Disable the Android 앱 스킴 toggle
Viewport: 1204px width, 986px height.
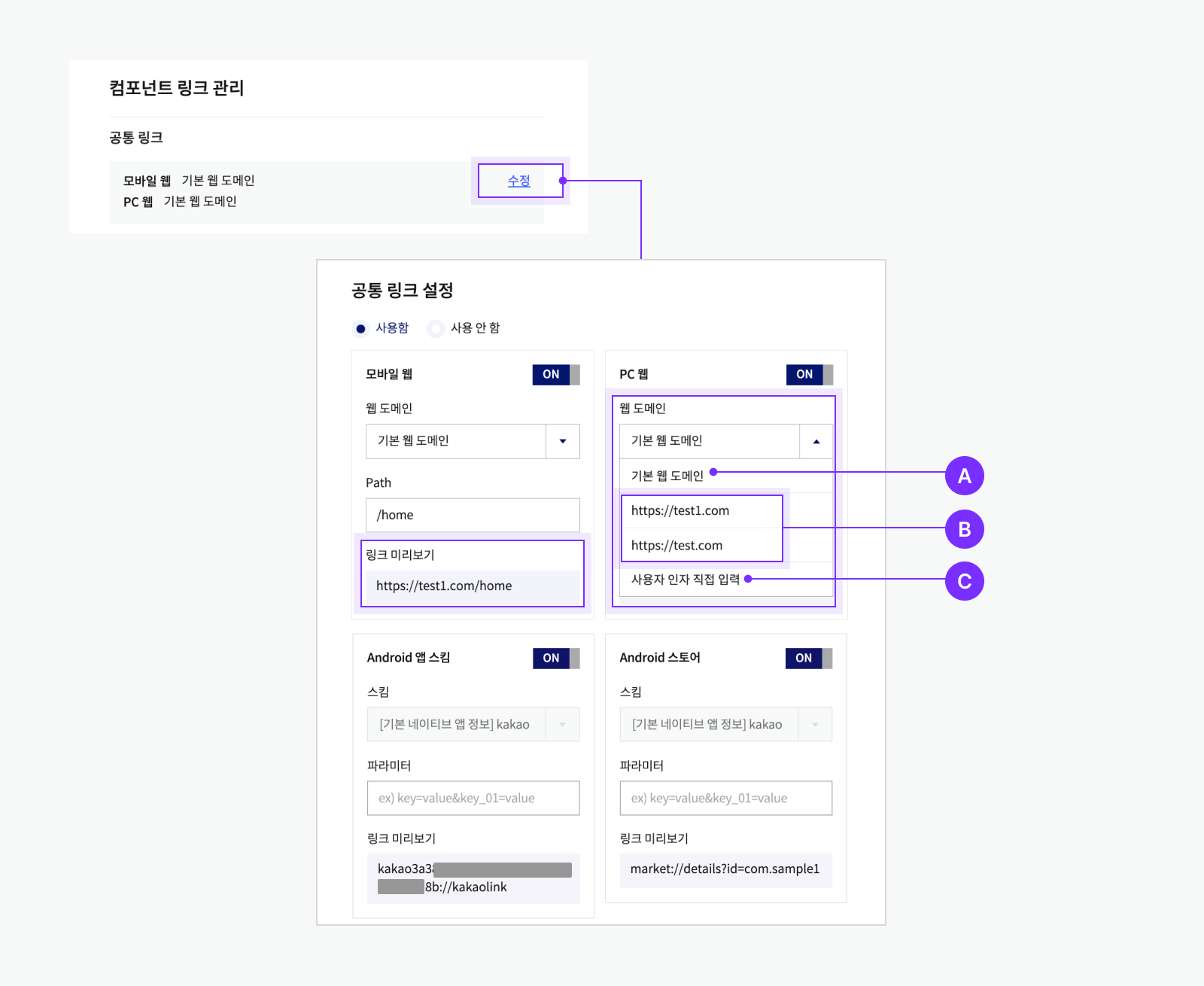[x=555, y=658]
